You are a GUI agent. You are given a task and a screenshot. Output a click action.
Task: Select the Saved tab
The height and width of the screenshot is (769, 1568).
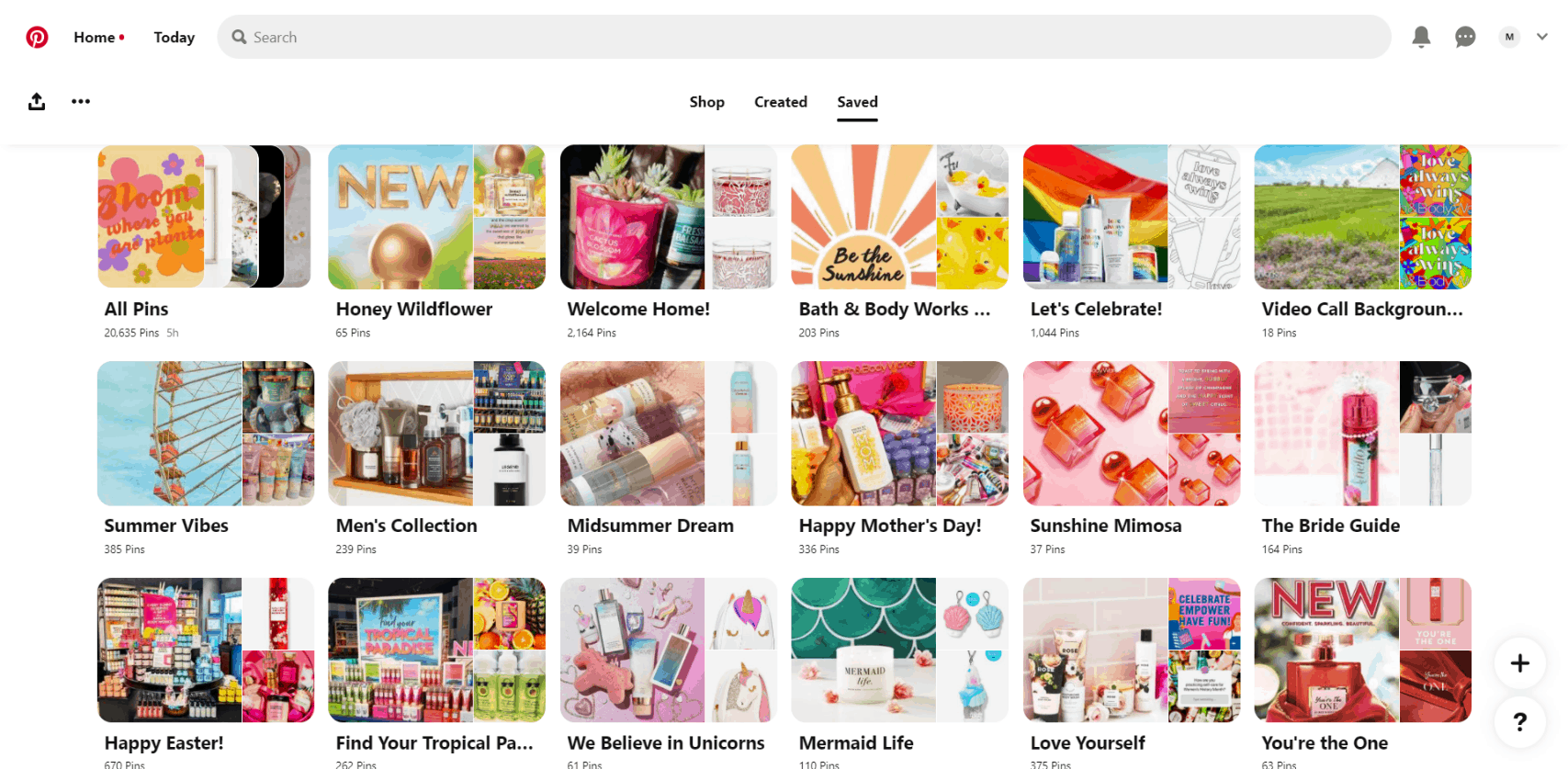(857, 102)
